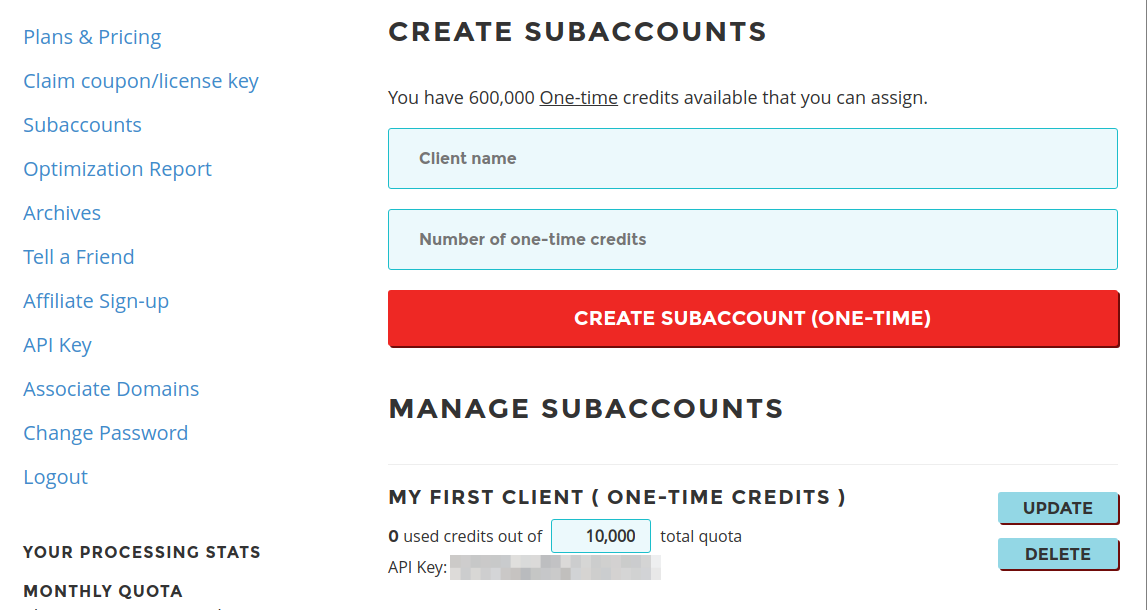The width and height of the screenshot is (1147, 610).
Task: Click the underlined One-time credits link
Action: (x=578, y=98)
